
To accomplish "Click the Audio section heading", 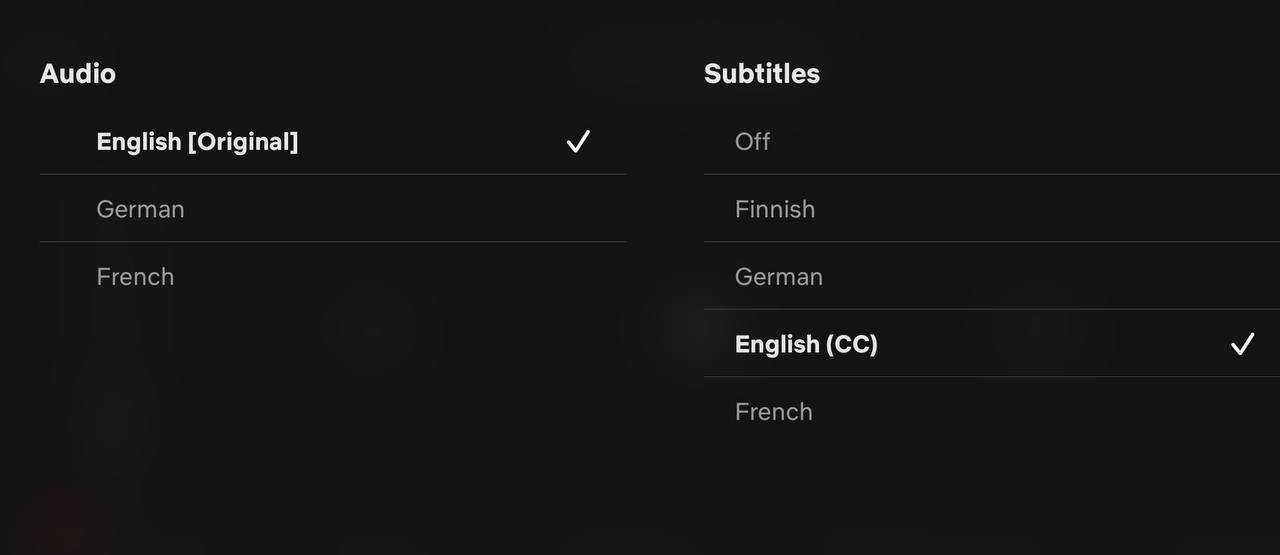I will pyautogui.click(x=78, y=74).
